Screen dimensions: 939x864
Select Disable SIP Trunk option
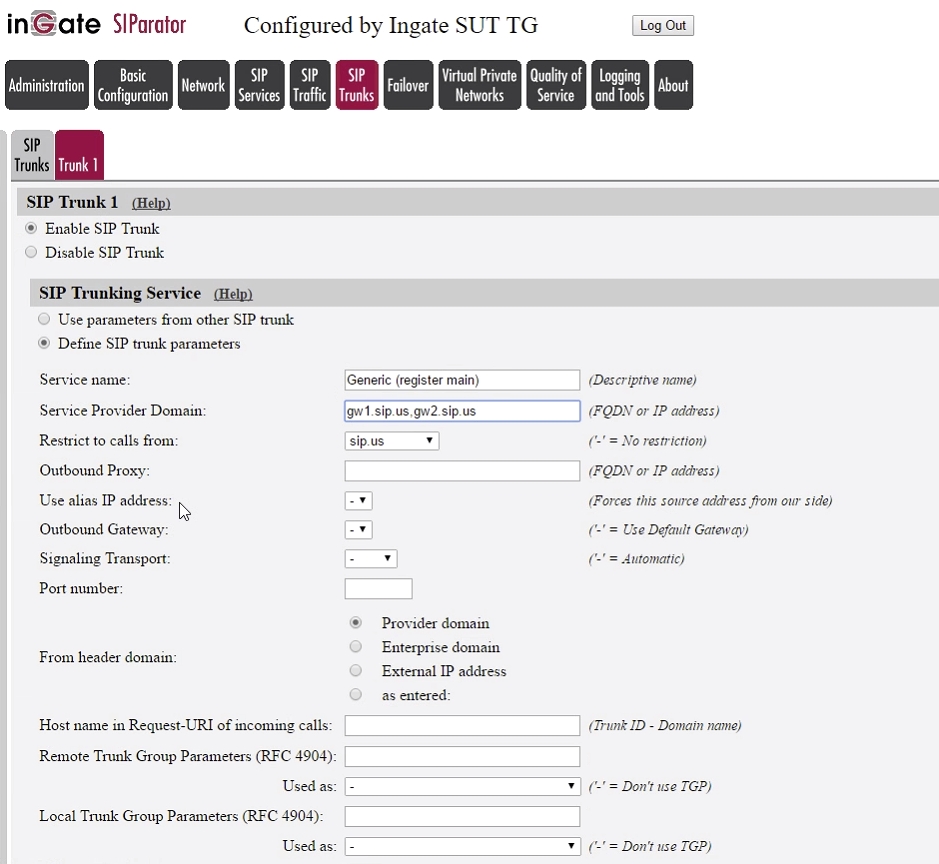tap(31, 252)
